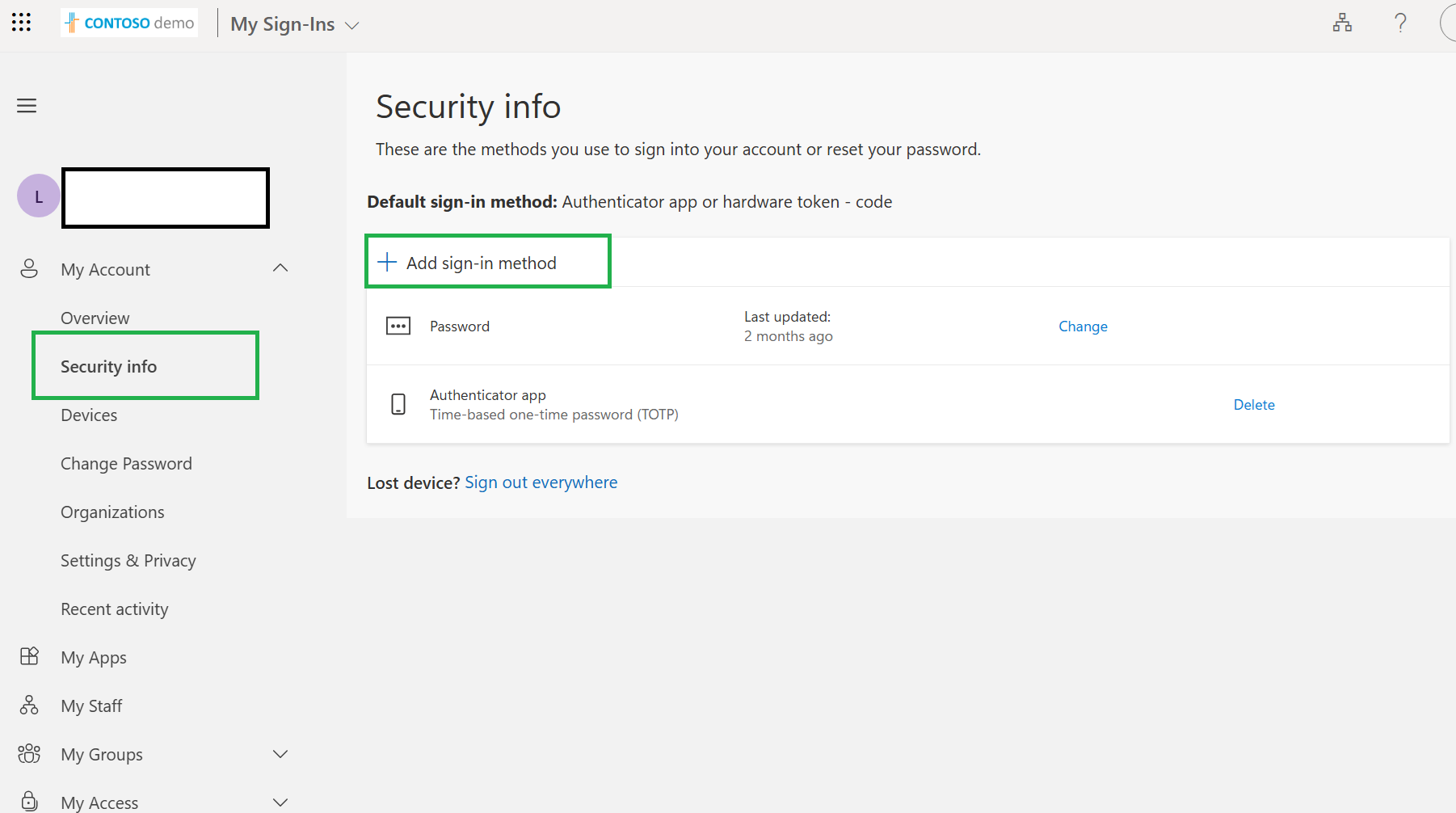The image size is (1456, 813).
Task: Open the My Sign-Ins dropdown
Action: pos(294,24)
